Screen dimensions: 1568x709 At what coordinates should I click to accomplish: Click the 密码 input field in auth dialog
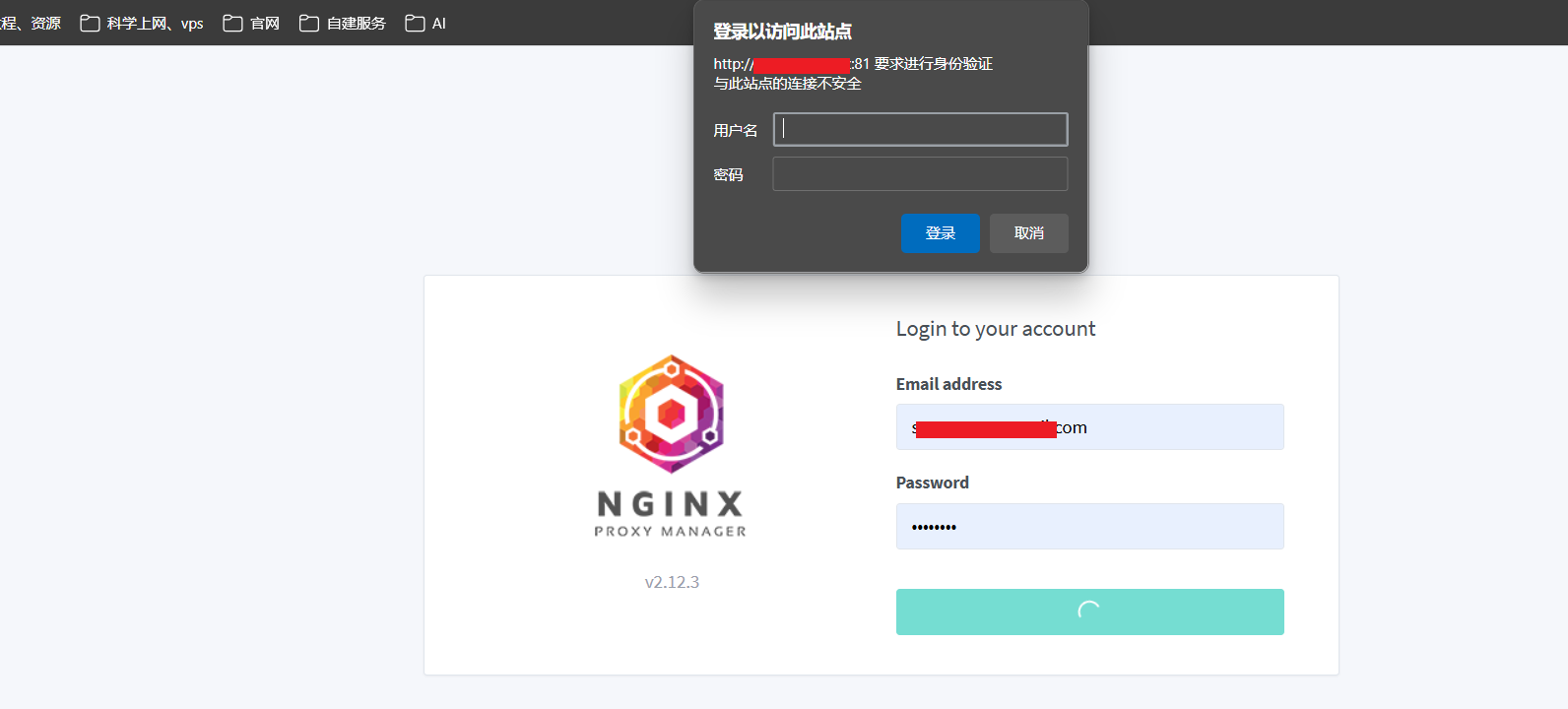pos(920,173)
